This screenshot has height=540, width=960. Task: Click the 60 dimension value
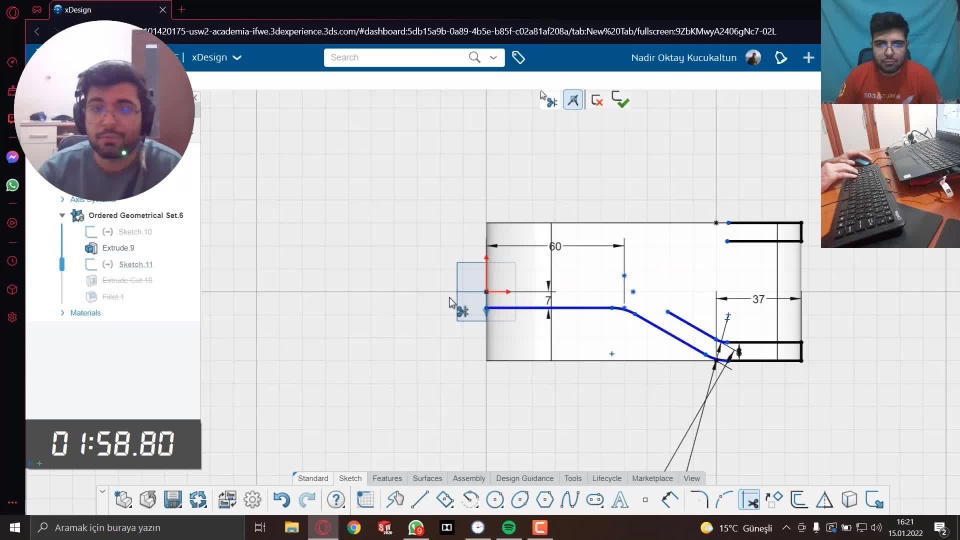pos(555,246)
